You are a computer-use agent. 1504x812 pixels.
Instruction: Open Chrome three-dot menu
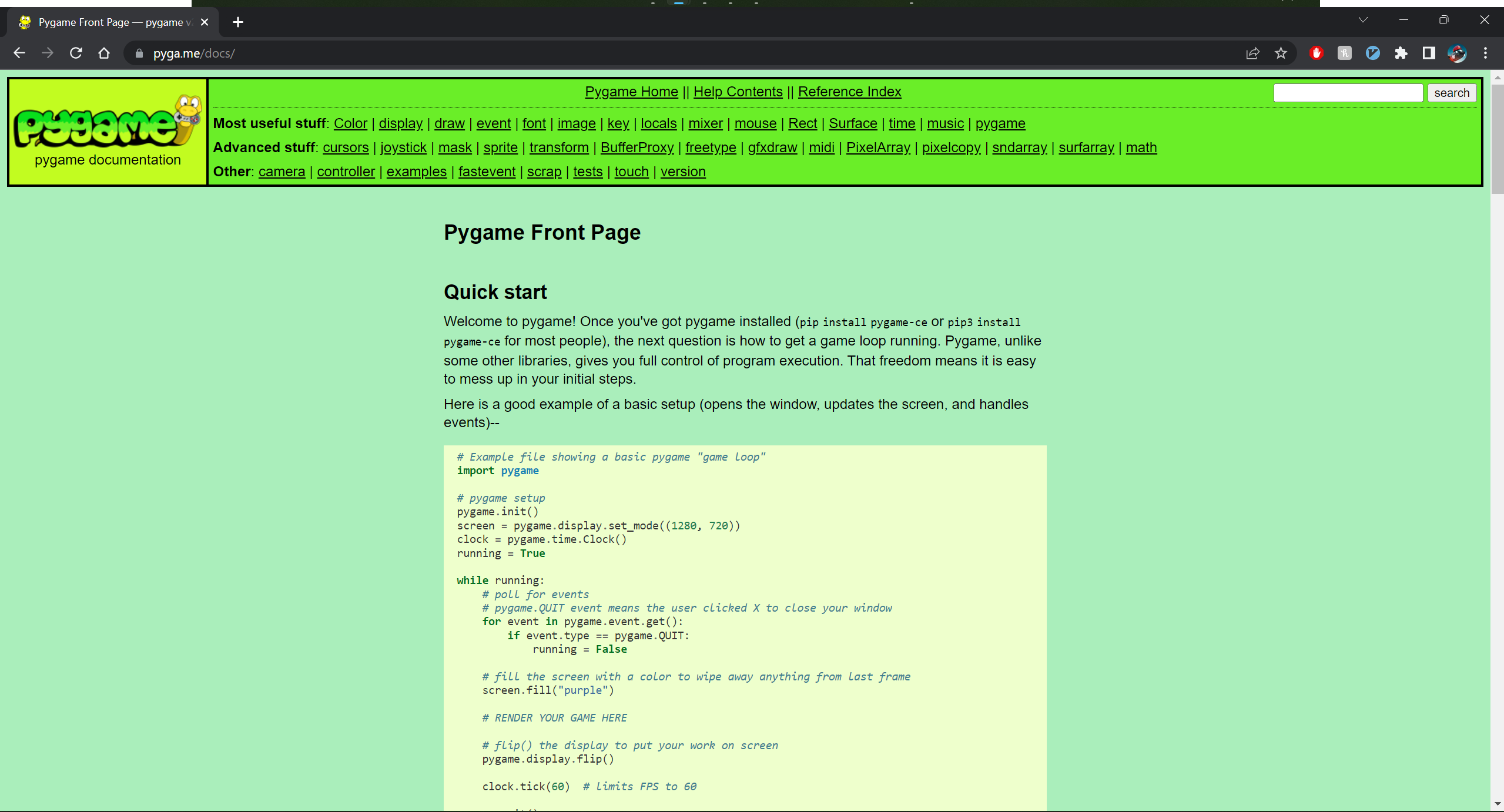[1485, 53]
